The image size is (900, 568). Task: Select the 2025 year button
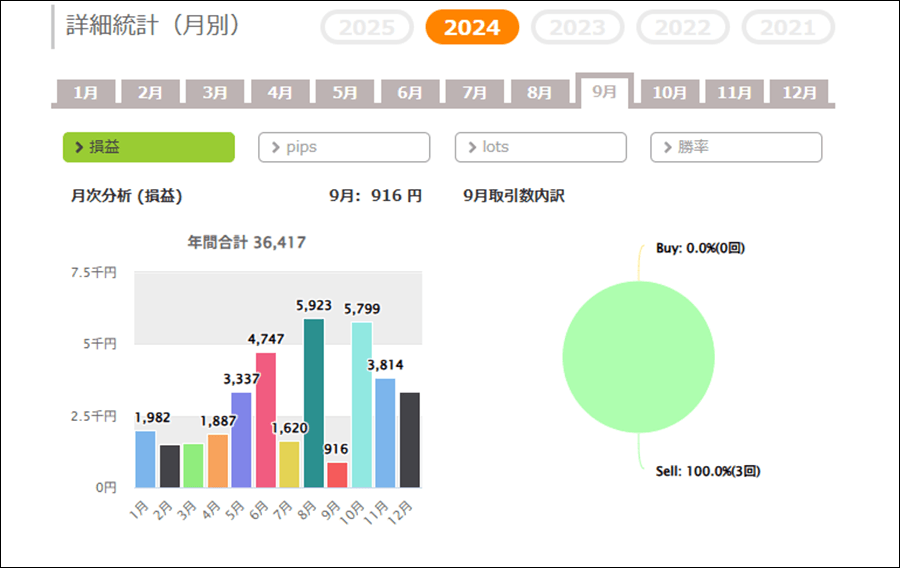[x=366, y=27]
